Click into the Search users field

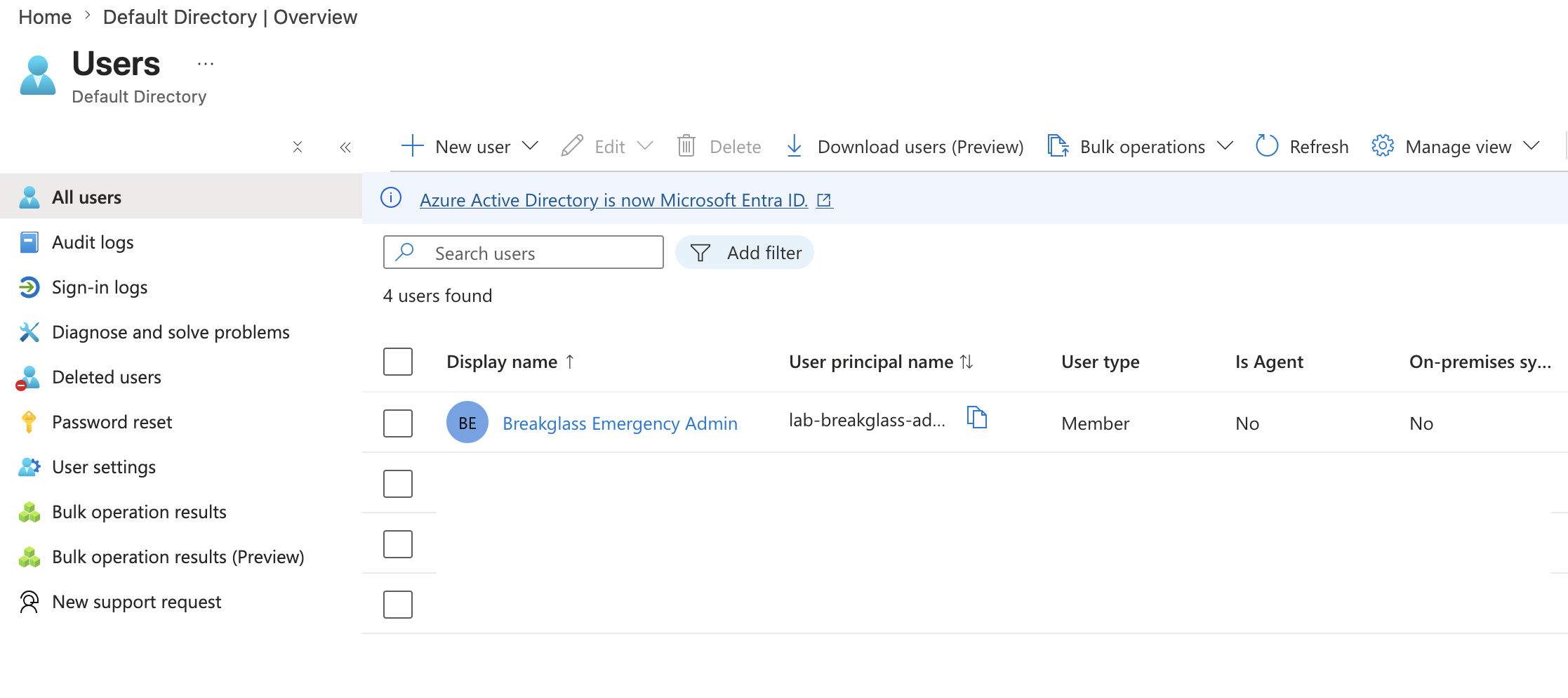point(524,252)
